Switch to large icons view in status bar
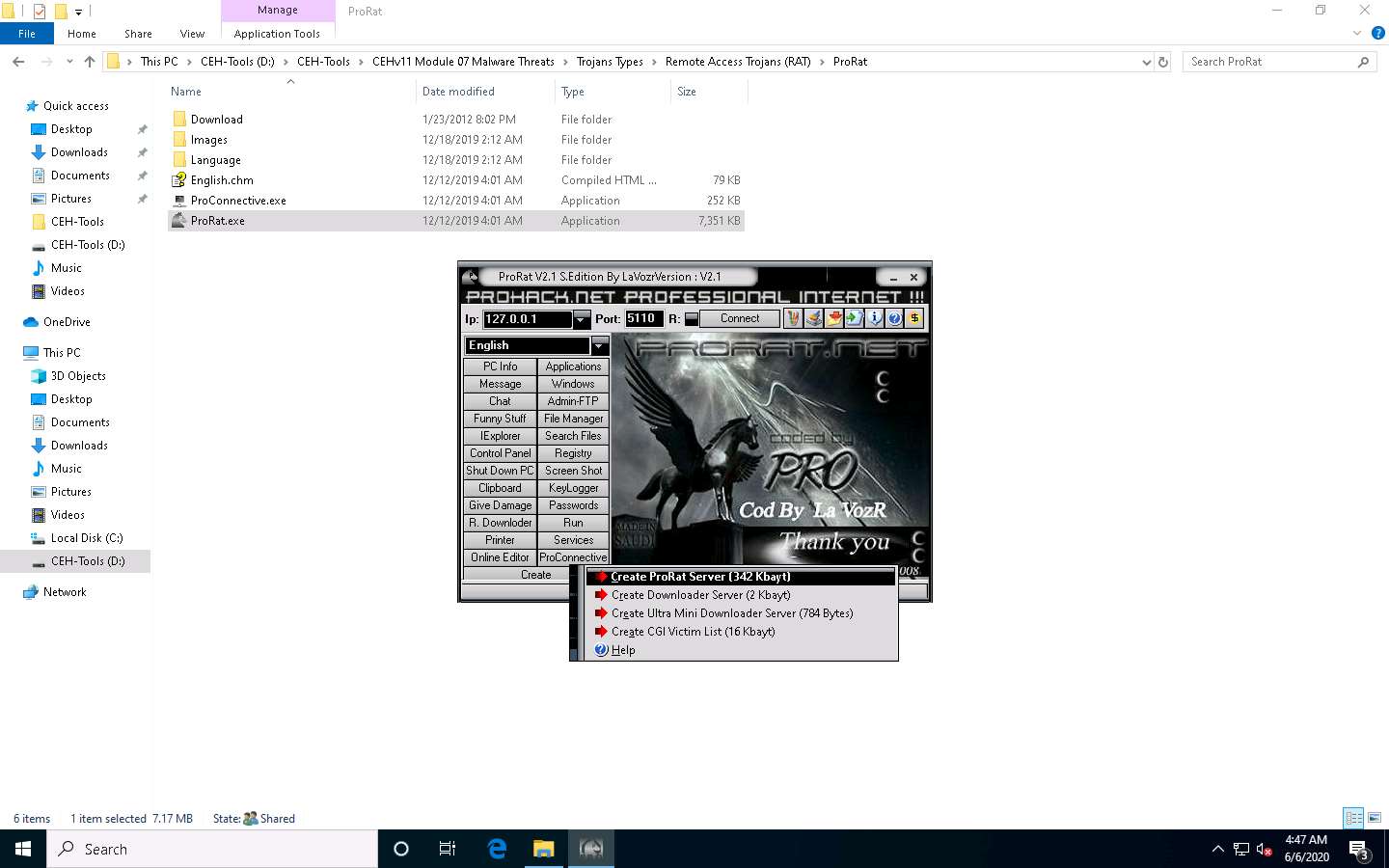Screen dimensions: 1389x868 pos(1375,818)
